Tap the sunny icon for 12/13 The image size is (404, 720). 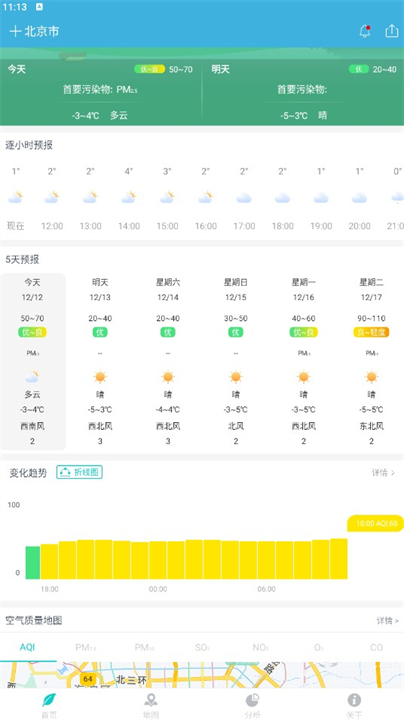coord(100,377)
